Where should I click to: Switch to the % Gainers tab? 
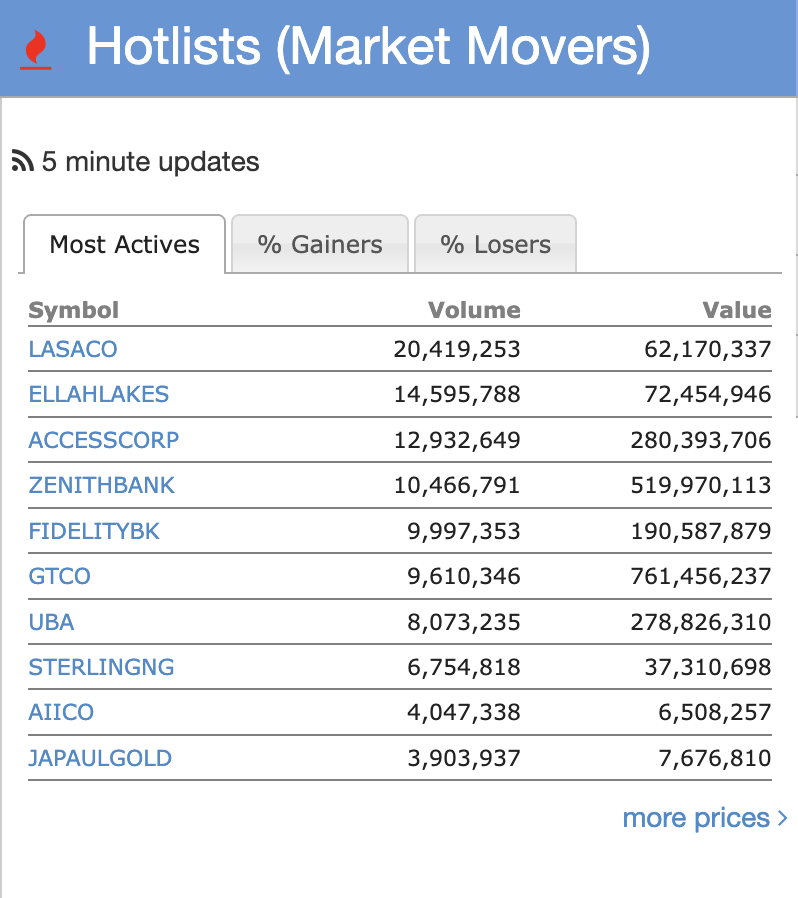tap(320, 245)
